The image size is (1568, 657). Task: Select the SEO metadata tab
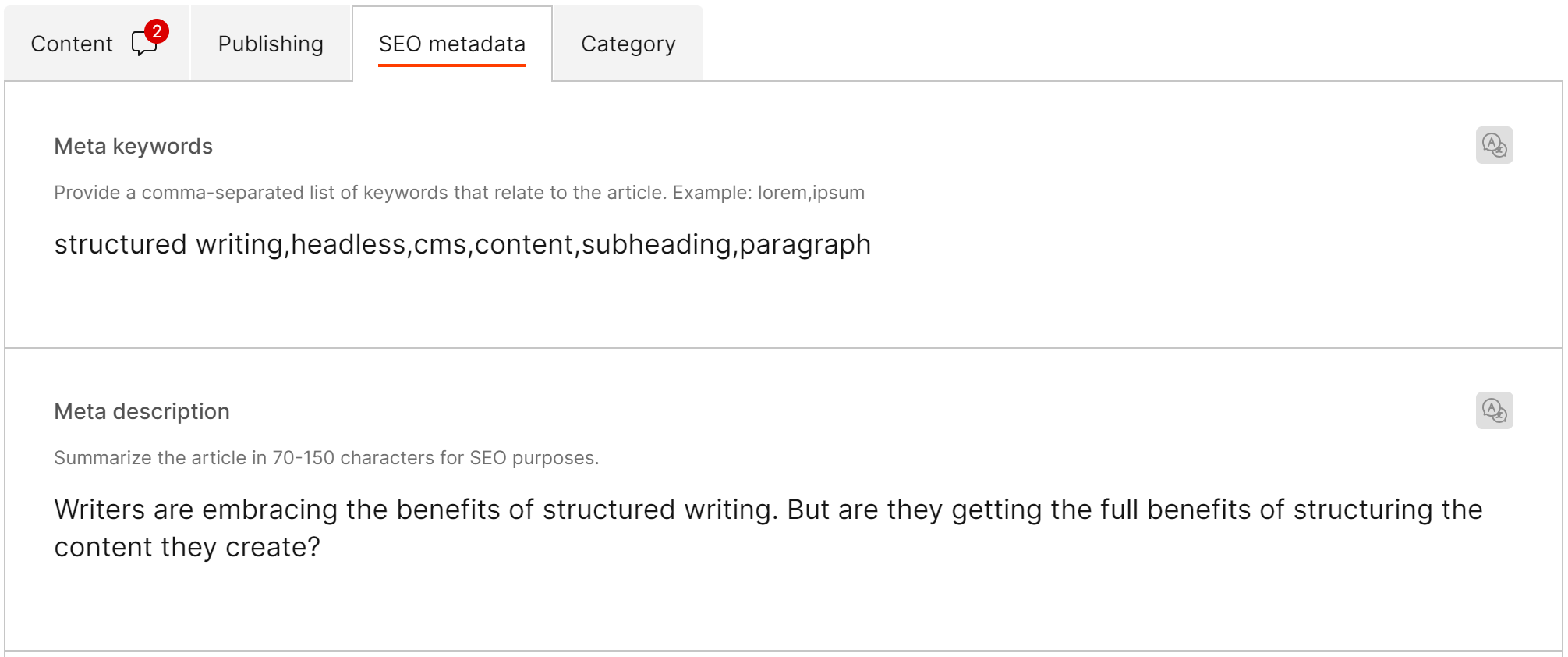tap(452, 44)
